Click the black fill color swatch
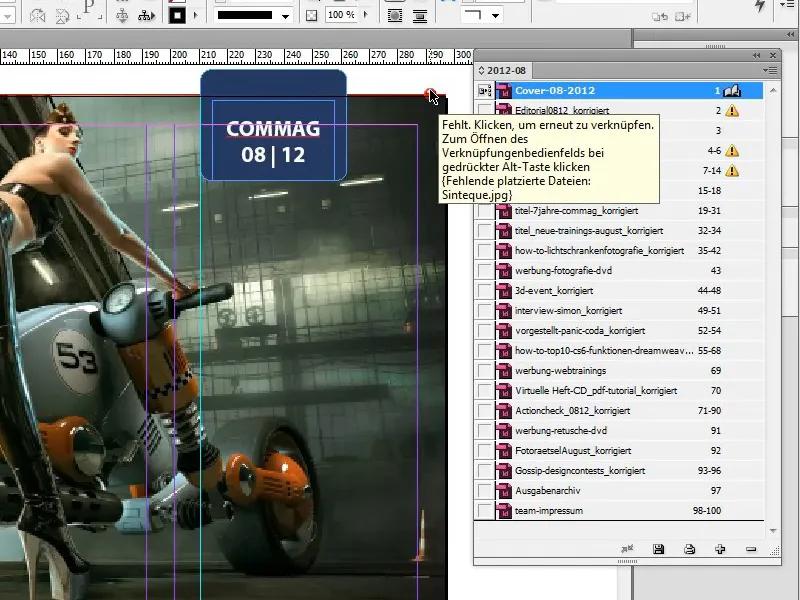The height and width of the screenshot is (600, 800). (x=177, y=16)
